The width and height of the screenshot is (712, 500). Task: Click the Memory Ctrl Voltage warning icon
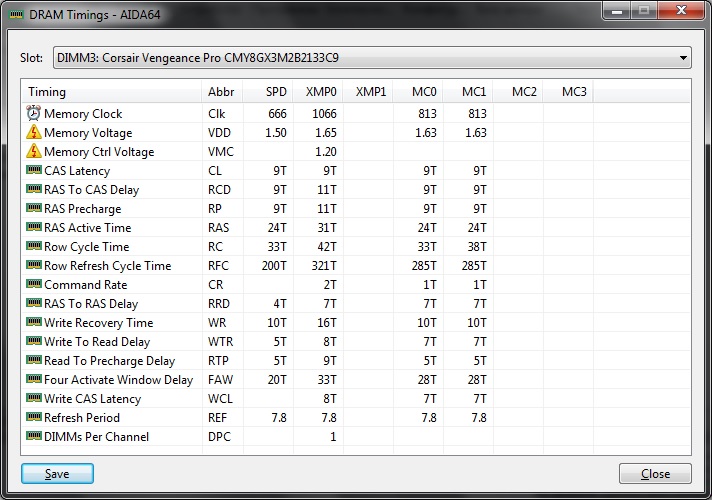point(34,151)
